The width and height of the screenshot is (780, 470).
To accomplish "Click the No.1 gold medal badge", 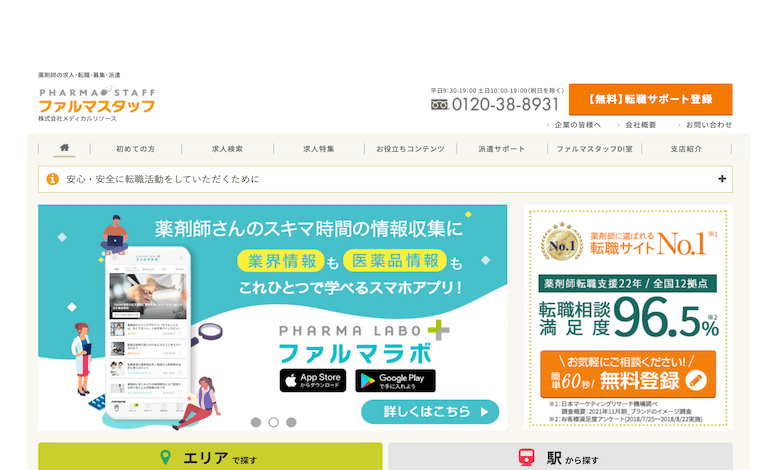I will (x=562, y=242).
